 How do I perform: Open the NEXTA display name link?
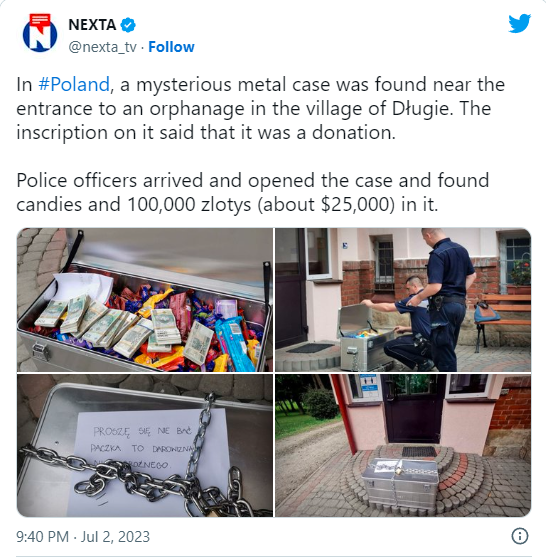pyautogui.click(x=92, y=25)
